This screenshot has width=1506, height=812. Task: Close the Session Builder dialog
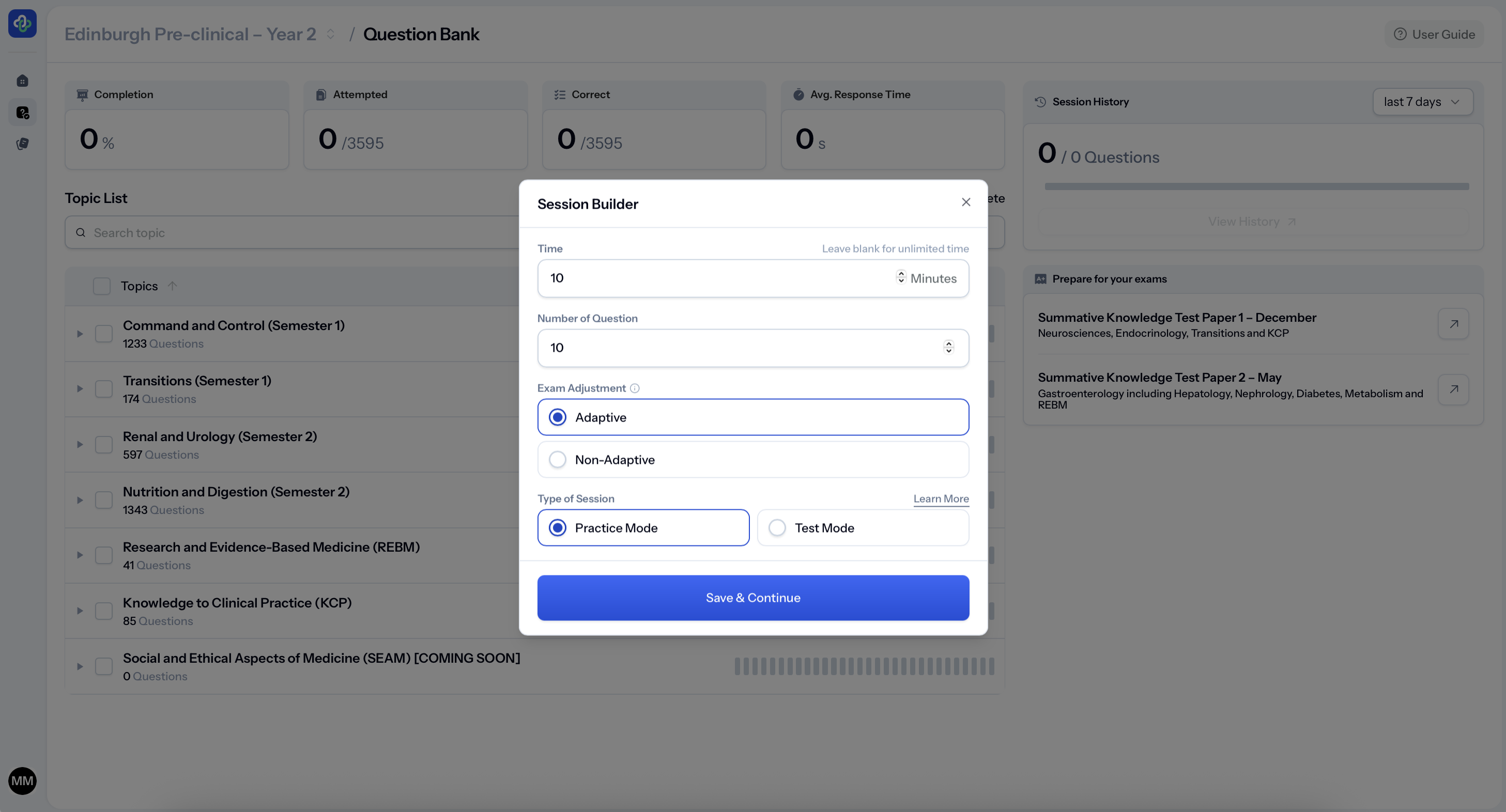(966, 202)
